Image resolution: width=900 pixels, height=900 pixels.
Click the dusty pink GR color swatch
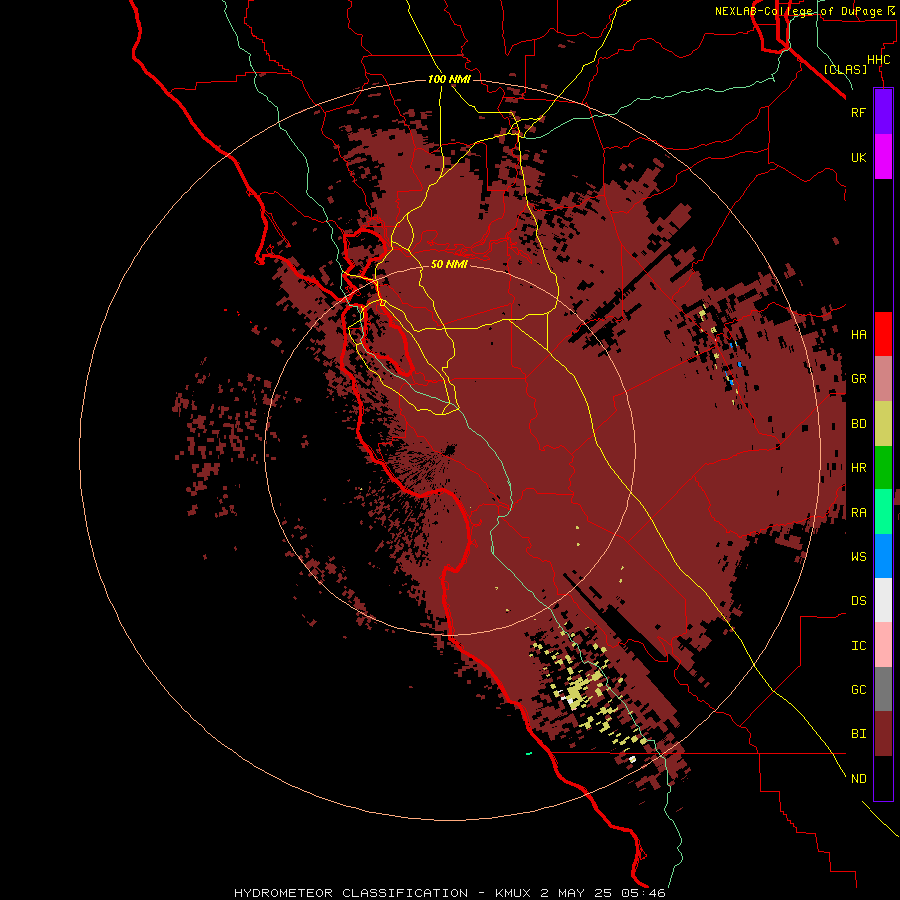[x=883, y=379]
